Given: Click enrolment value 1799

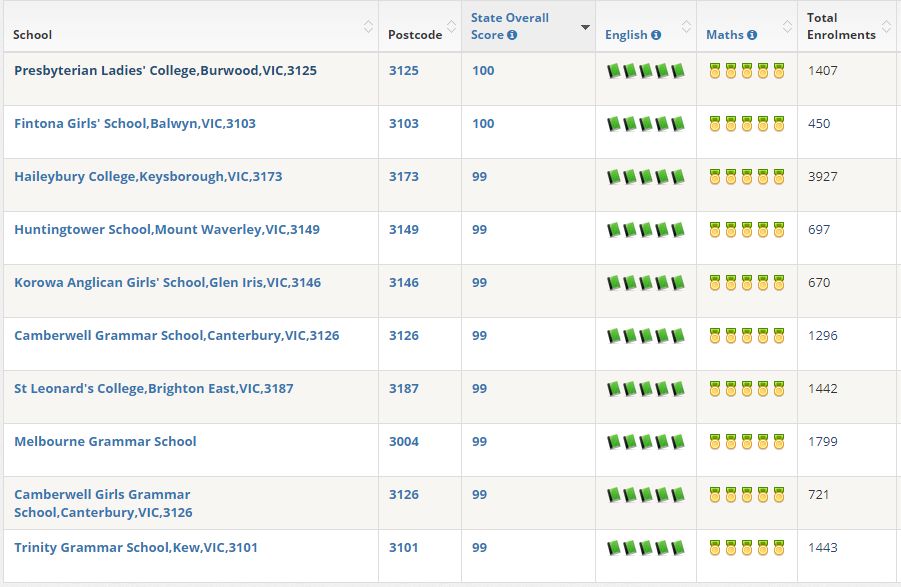Looking at the screenshot, I should click(x=822, y=442).
